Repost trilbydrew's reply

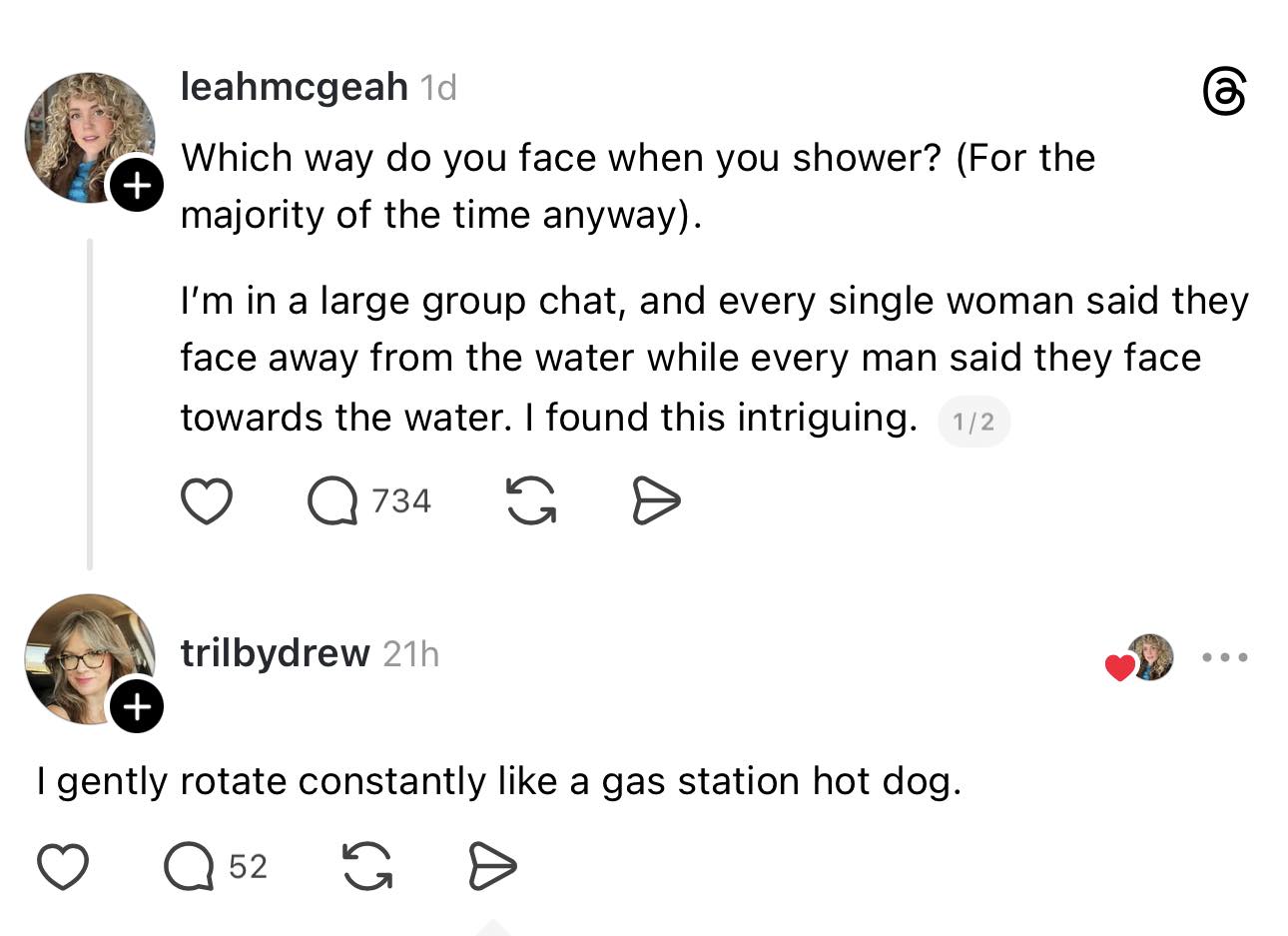367,866
